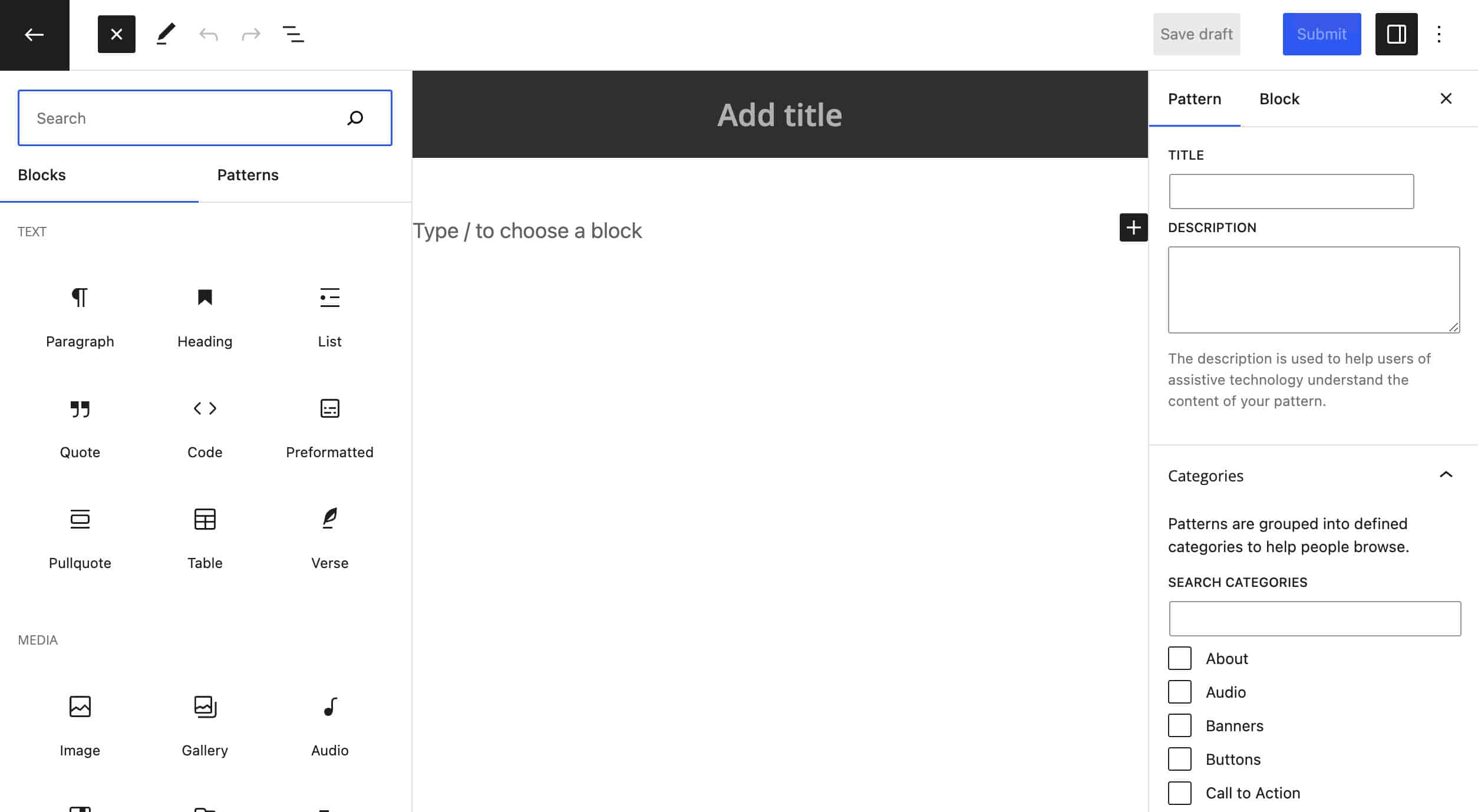
Task: Submit the pattern draft
Action: click(1321, 34)
